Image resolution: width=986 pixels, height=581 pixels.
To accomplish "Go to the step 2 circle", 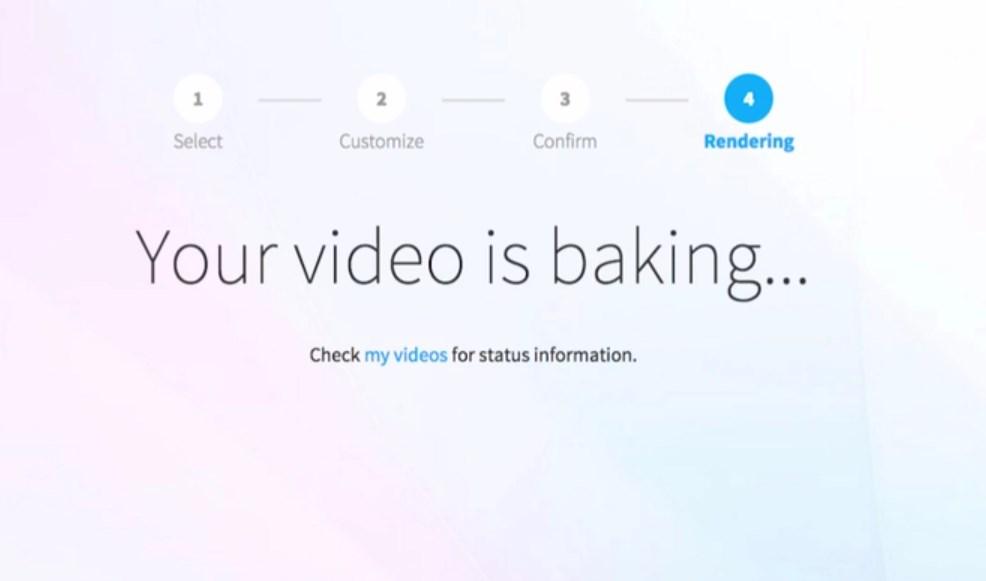I will 381,99.
